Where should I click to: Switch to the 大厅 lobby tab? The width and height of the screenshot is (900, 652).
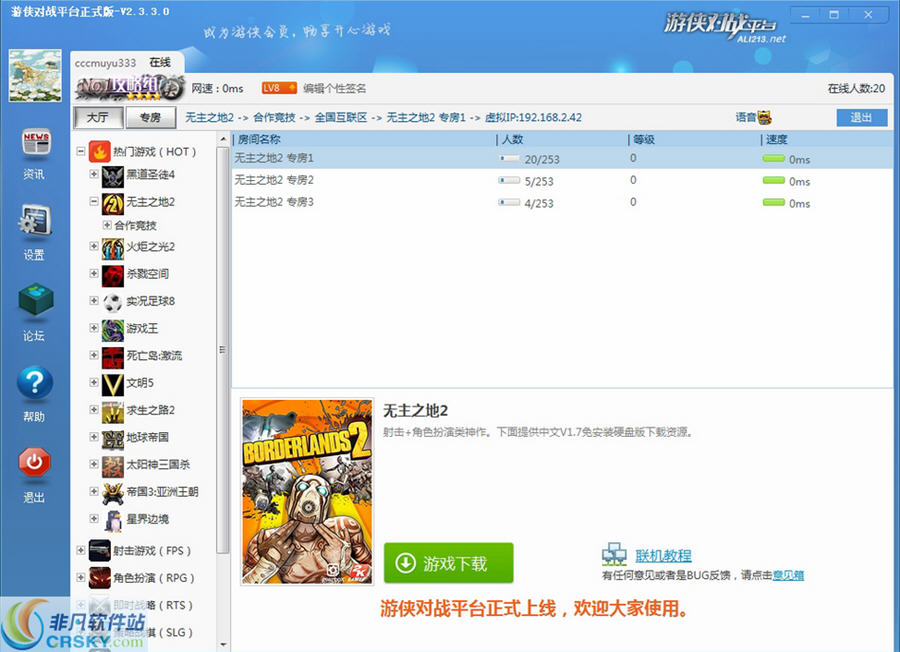pyautogui.click(x=98, y=118)
